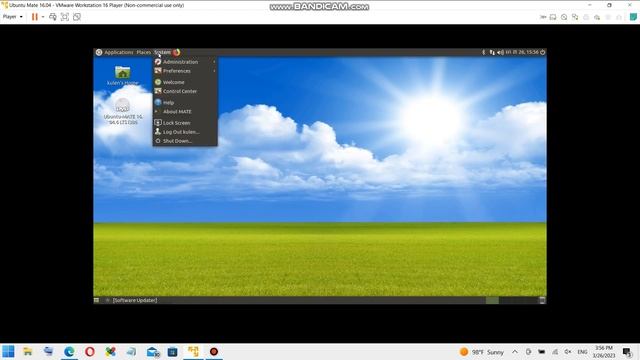The width and height of the screenshot is (640, 360).
Task: Open Help from the System menu
Action: pyautogui.click(x=185, y=102)
